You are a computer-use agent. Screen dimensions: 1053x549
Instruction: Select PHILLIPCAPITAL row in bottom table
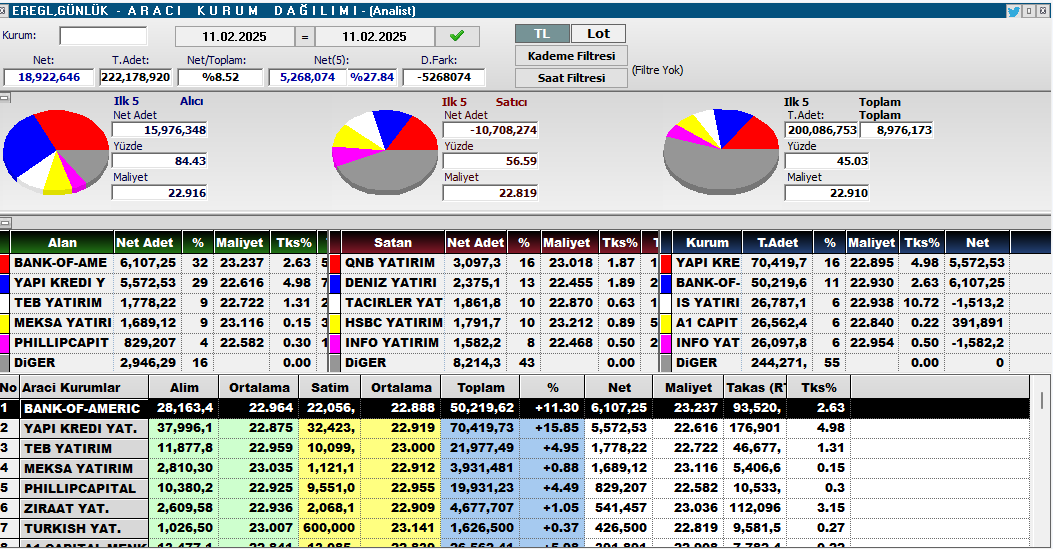[514, 489]
